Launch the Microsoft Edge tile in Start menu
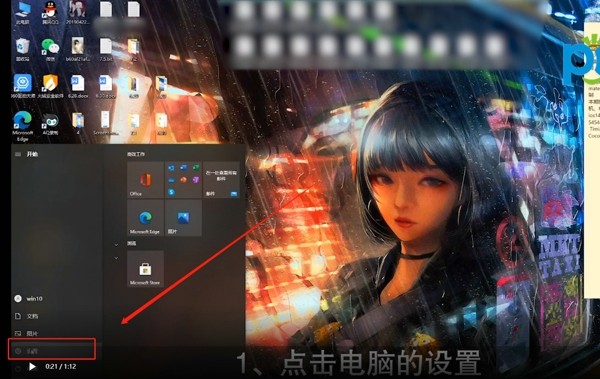600x379 pixels. click(x=145, y=217)
